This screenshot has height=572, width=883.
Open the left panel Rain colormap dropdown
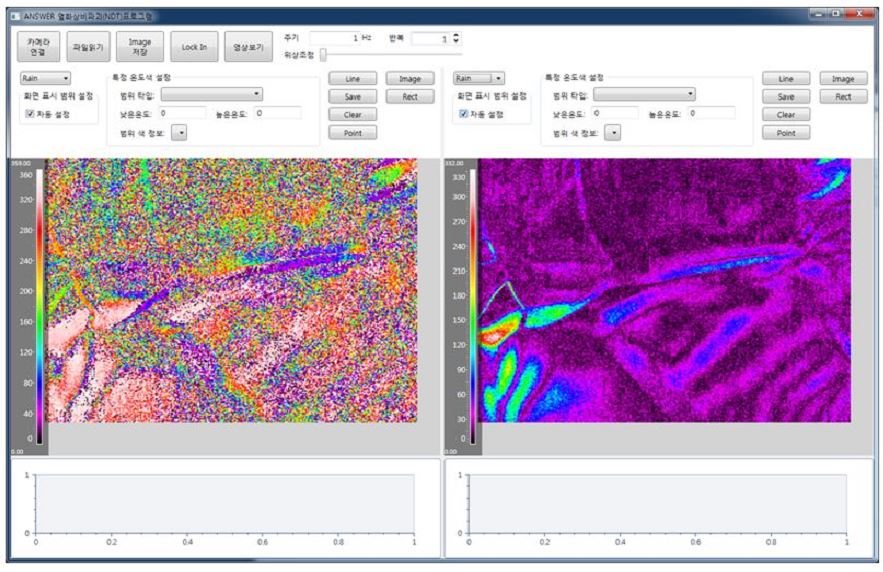click(x=46, y=77)
